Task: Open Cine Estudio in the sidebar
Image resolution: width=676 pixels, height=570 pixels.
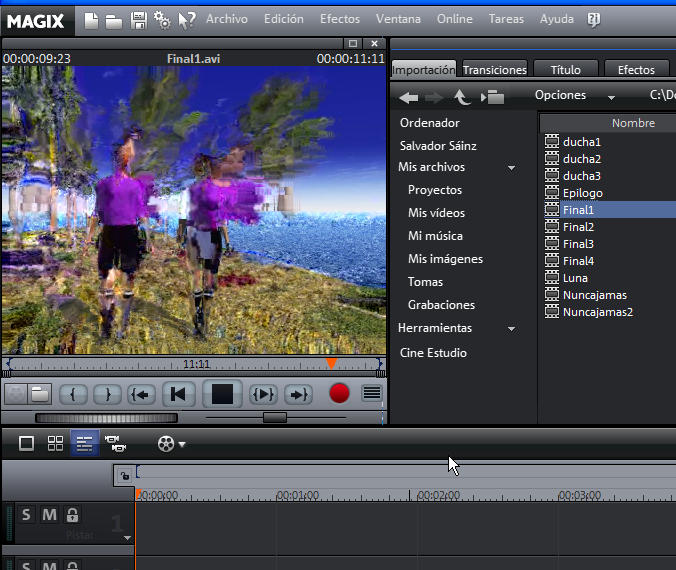Action: [433, 353]
